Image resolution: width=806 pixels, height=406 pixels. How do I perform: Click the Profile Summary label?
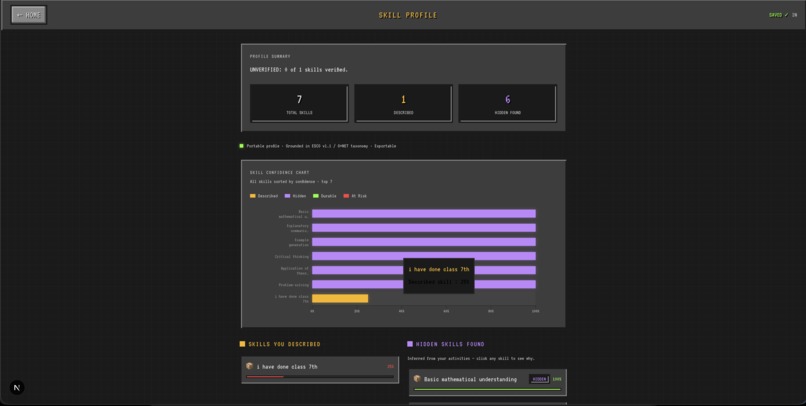pos(270,57)
